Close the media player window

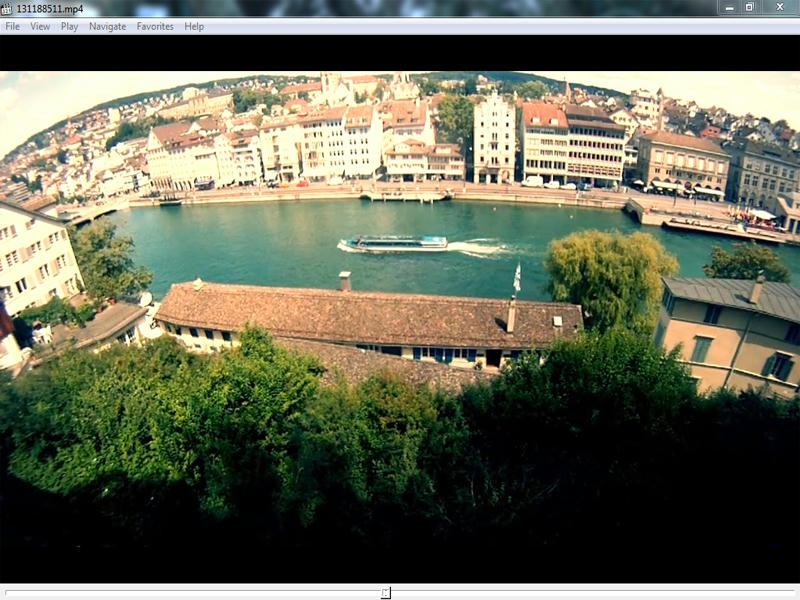780,7
